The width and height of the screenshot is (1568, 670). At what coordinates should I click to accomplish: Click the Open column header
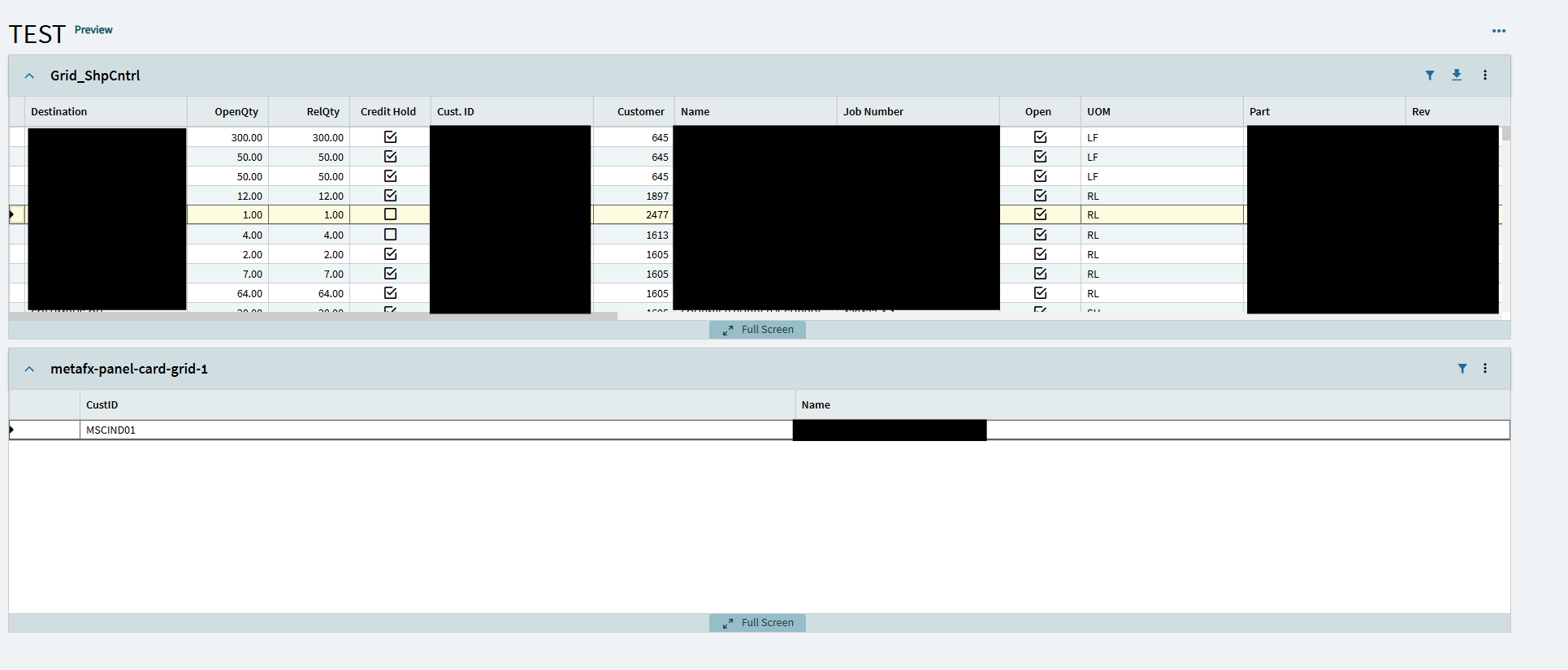[1040, 111]
